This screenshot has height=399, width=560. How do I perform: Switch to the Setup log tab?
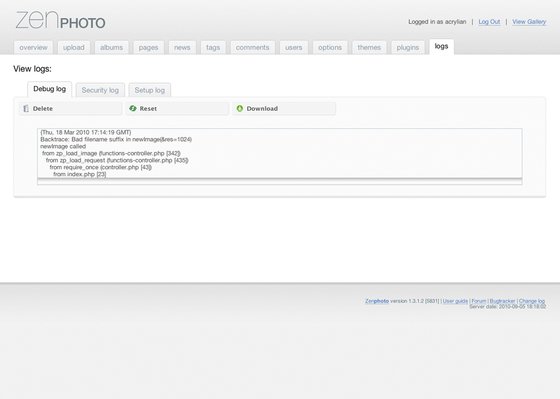click(150, 90)
